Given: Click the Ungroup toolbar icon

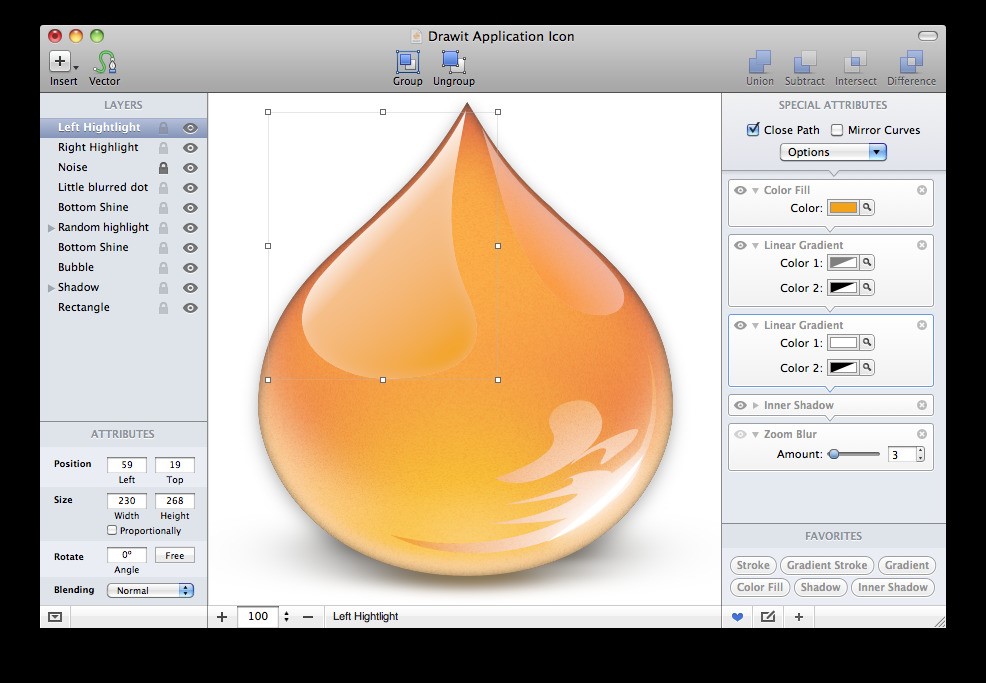Looking at the screenshot, I should [453, 62].
